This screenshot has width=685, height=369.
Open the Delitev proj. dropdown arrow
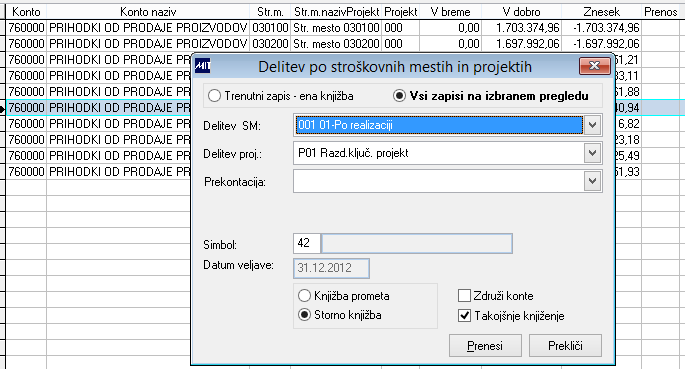(592, 153)
